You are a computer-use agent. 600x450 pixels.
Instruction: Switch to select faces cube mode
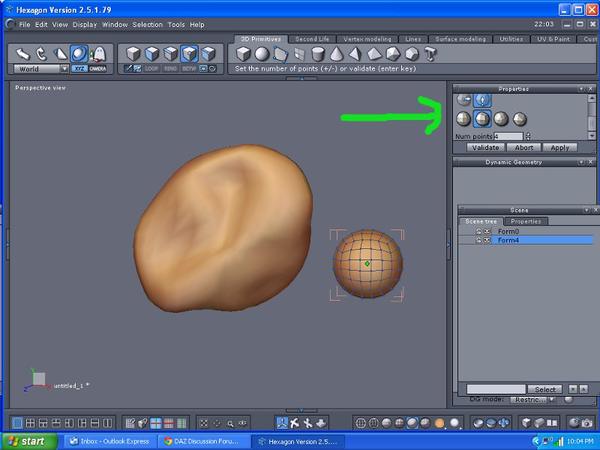(152, 54)
